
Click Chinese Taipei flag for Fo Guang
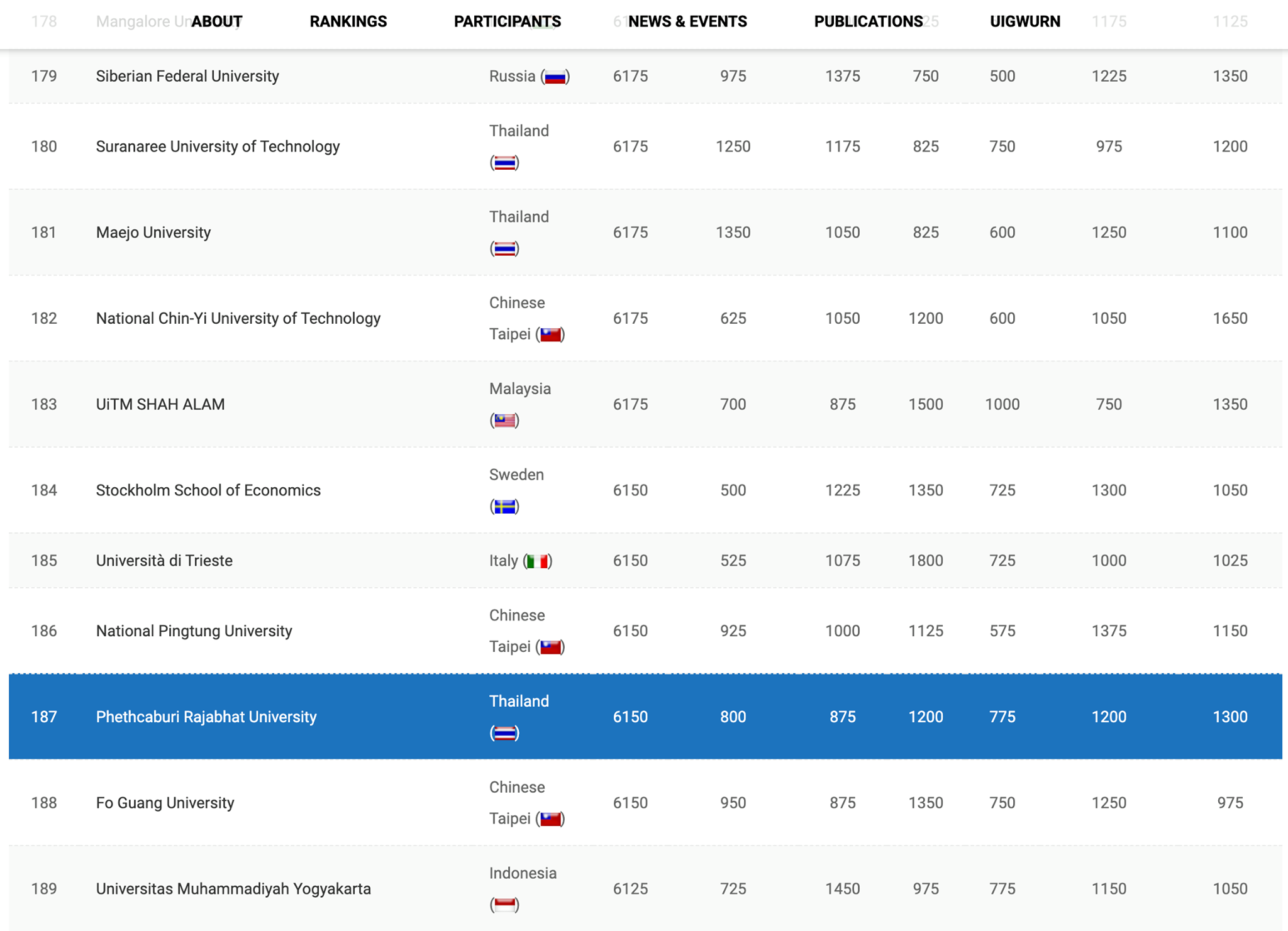pyautogui.click(x=550, y=819)
